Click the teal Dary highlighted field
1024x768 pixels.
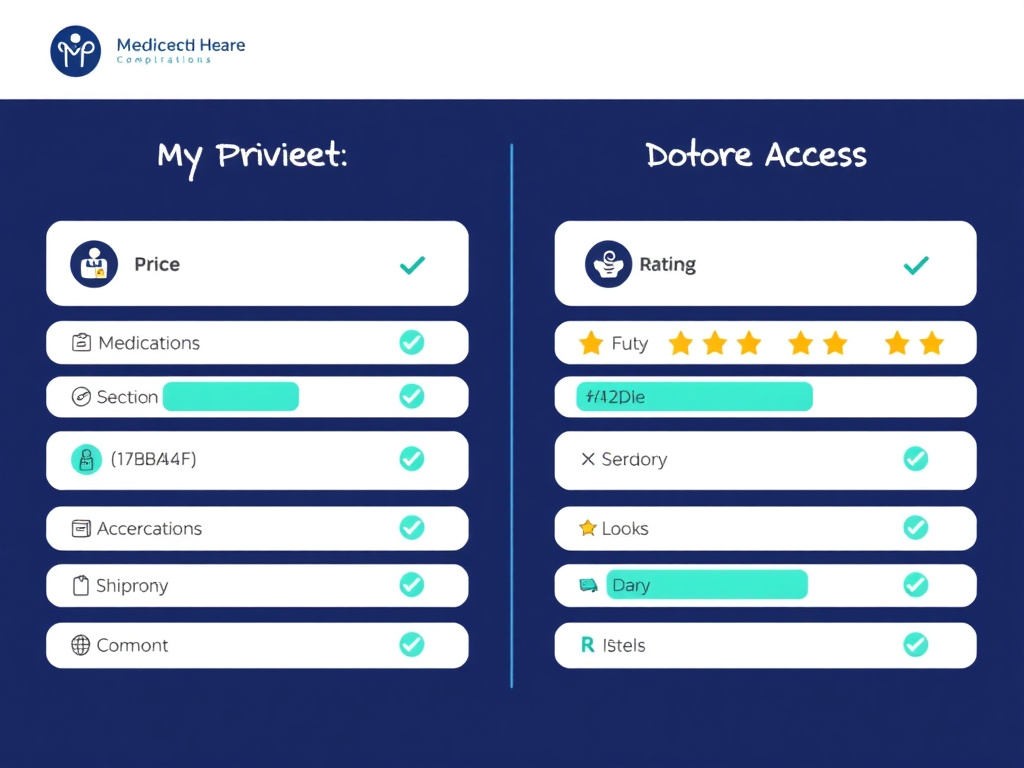coord(706,585)
